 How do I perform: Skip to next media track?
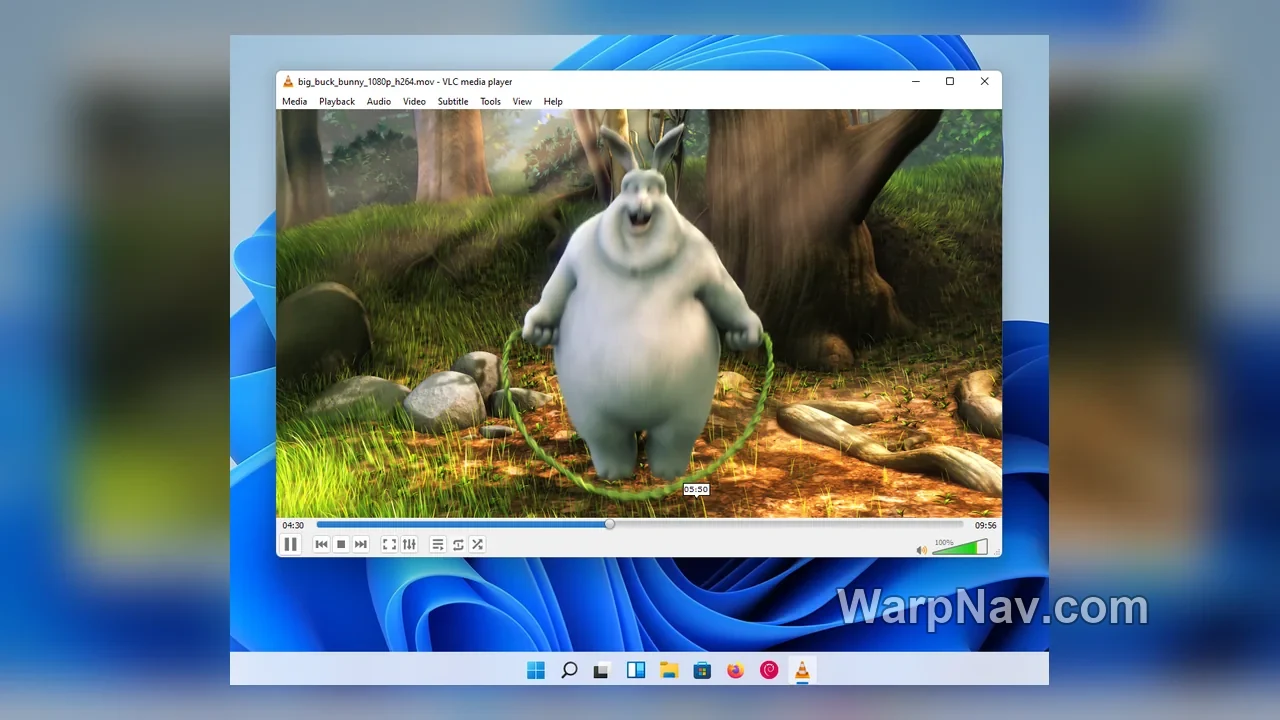361,544
